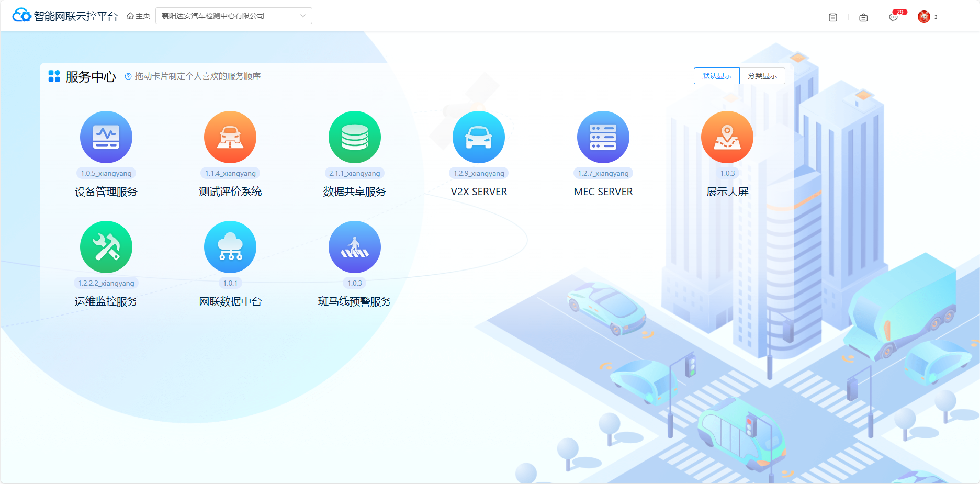Image resolution: width=980 pixels, height=484 pixels.
Task: Click the 1.2.7_xiangyang version tag
Action: pyautogui.click(x=603, y=173)
